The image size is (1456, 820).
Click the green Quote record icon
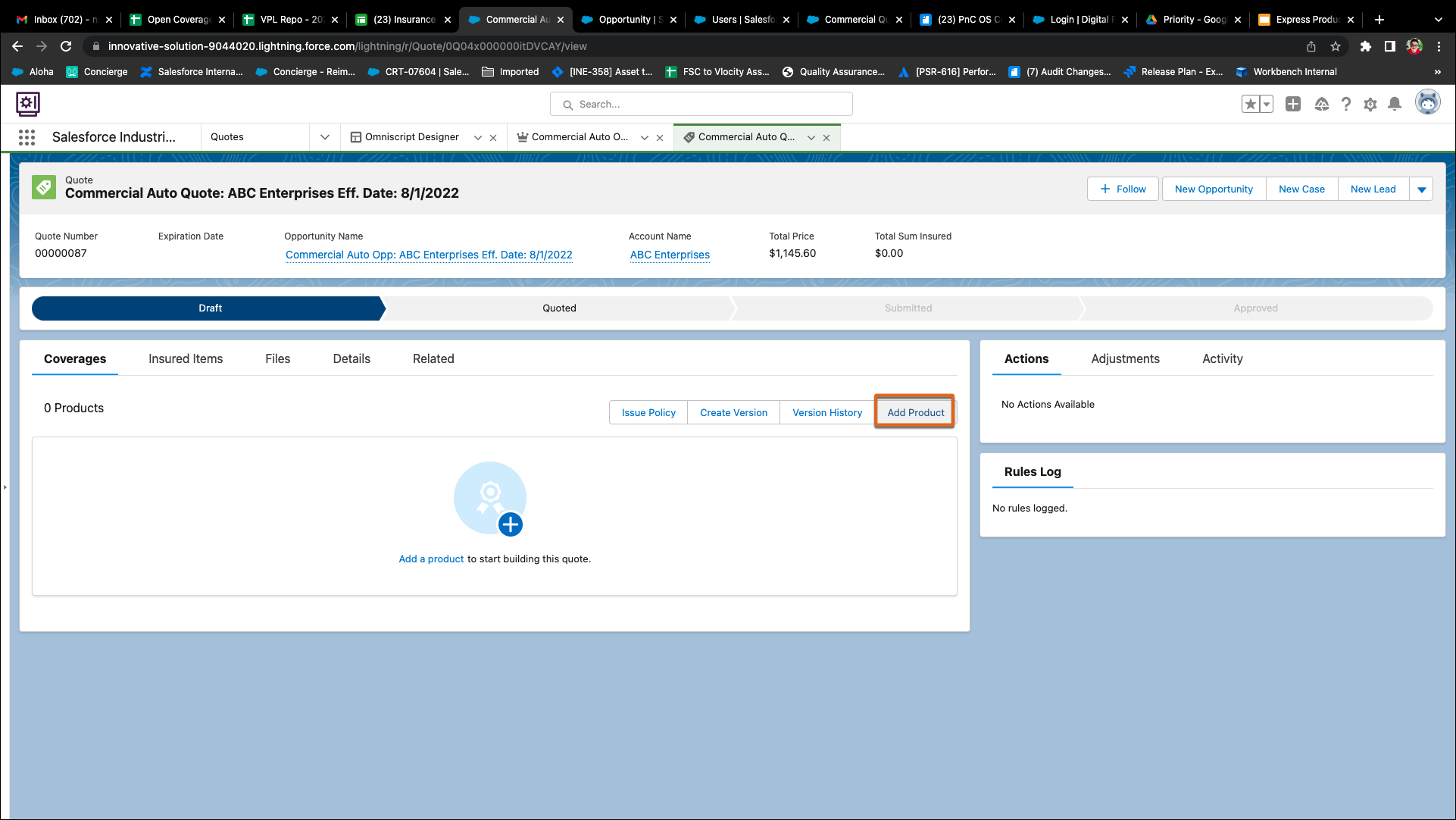point(44,187)
